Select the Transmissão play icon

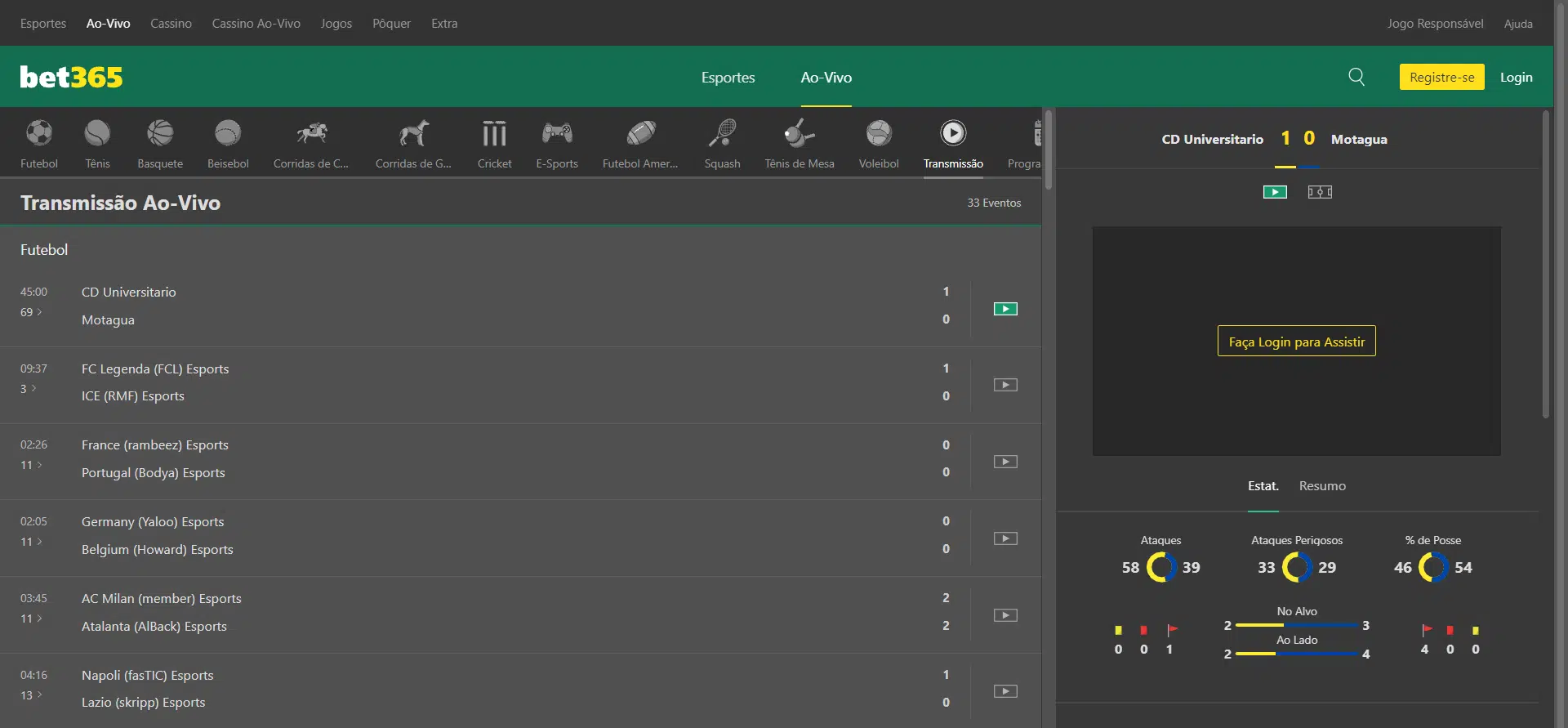(953, 133)
